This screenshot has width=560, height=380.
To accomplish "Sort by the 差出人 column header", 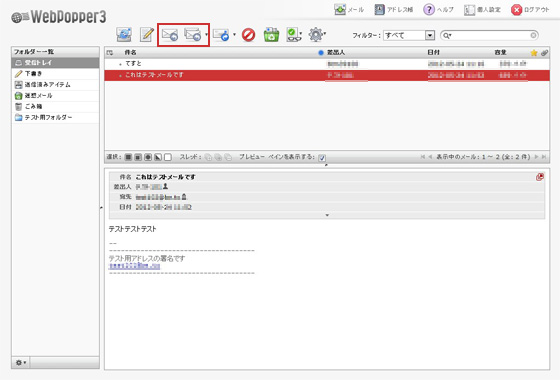I will 336,52.
